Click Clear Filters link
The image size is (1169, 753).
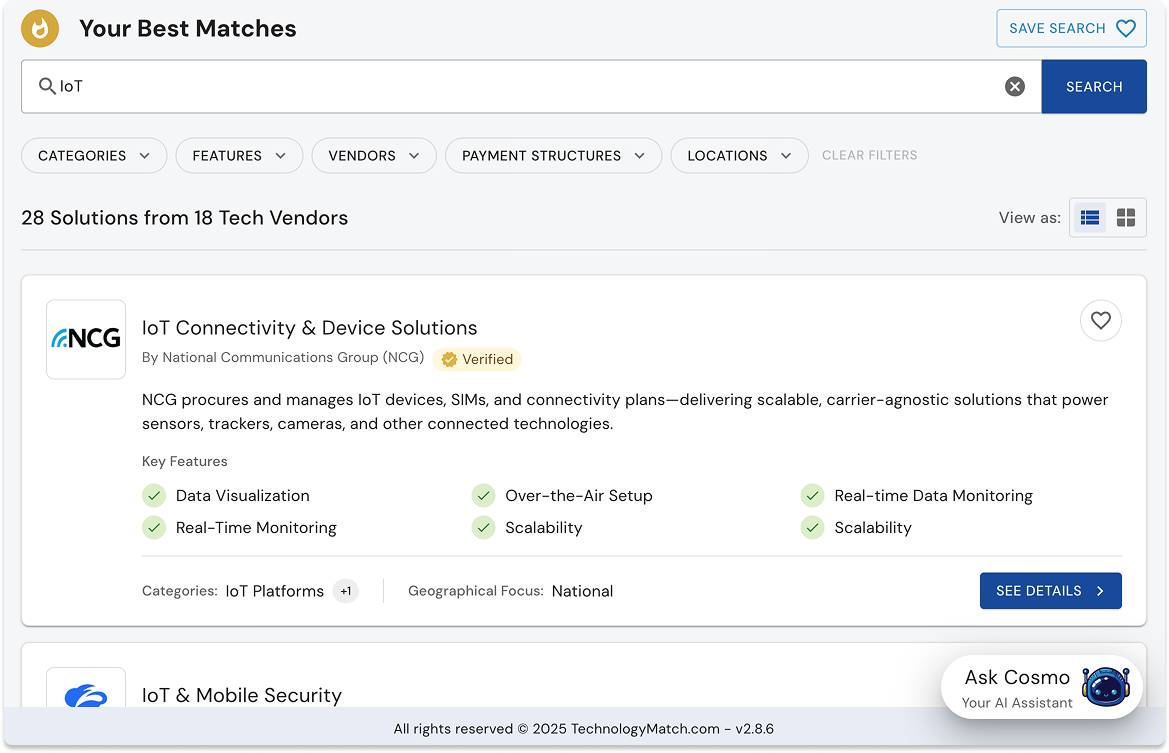pyautogui.click(x=869, y=155)
